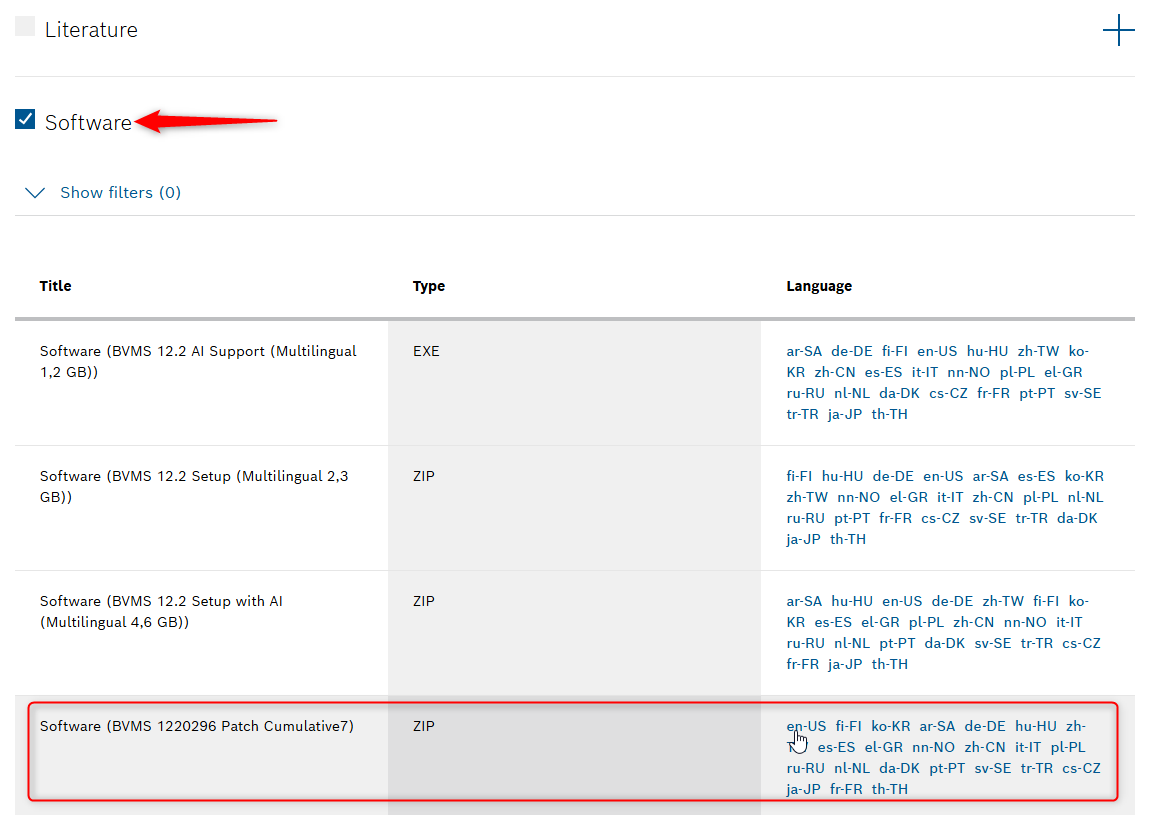
Task: Open th-TH in the AI Support EXE row
Action: [890, 414]
